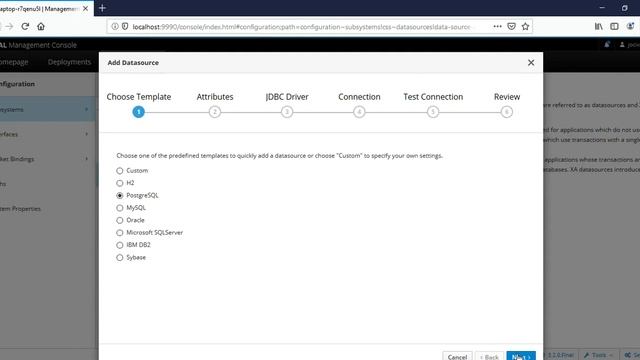Bookmark this page with the star icon
Screen dimensions: 640x360
525,27
